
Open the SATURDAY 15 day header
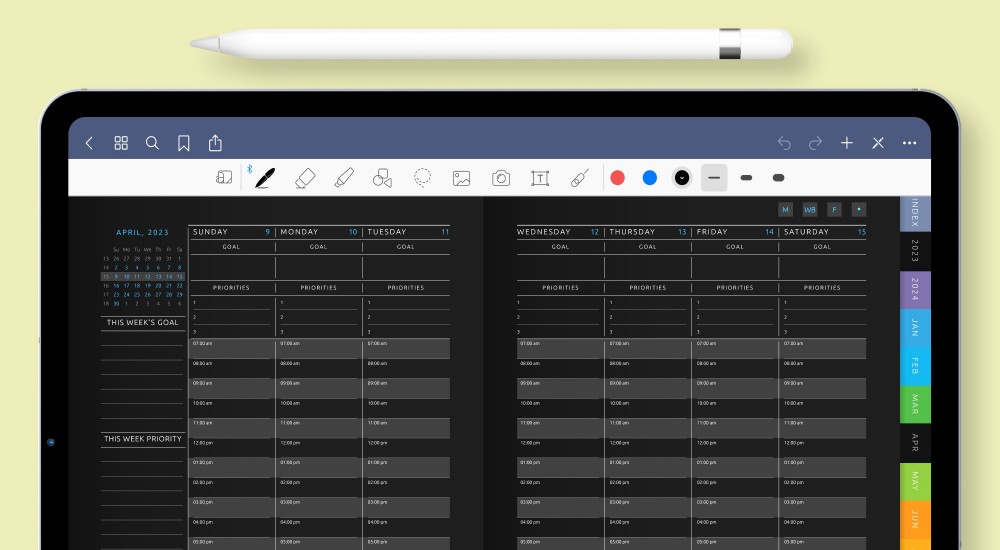tap(825, 232)
